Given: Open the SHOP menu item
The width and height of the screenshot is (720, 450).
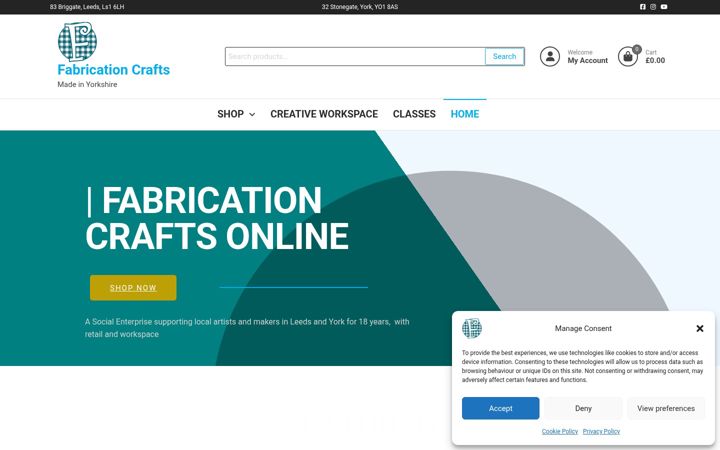Looking at the screenshot, I should tap(231, 114).
